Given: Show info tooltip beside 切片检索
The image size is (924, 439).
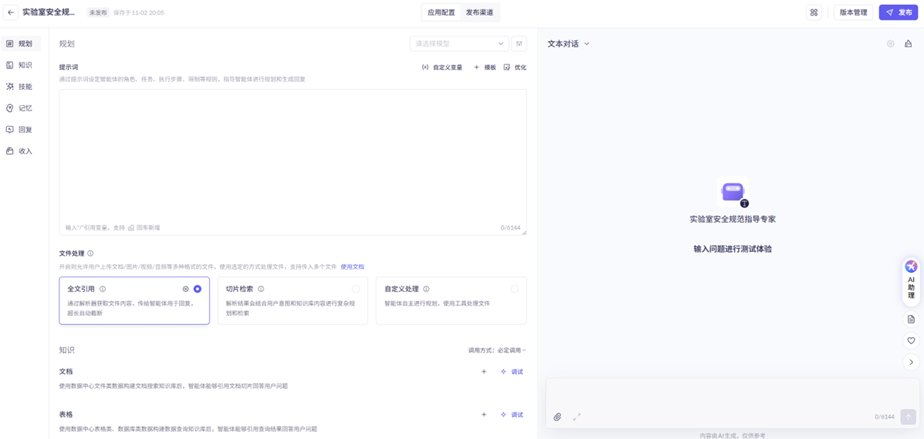Looking at the screenshot, I should click(261, 289).
